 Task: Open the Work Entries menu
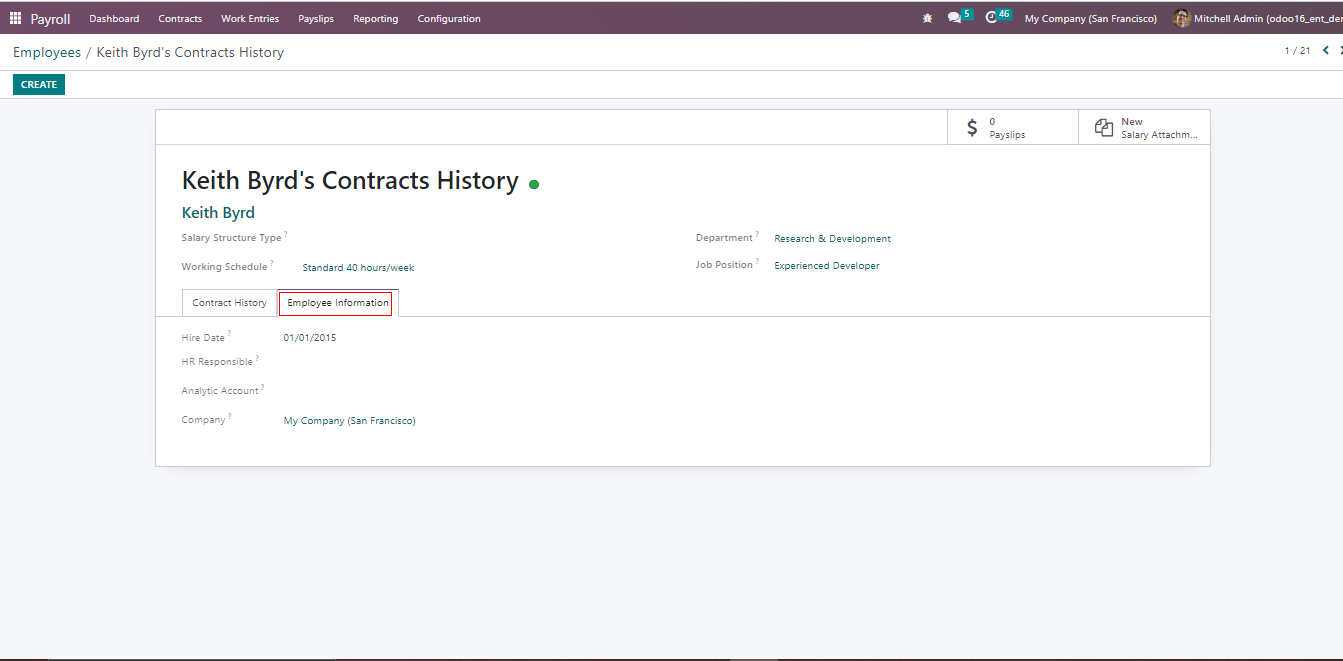[x=250, y=18]
